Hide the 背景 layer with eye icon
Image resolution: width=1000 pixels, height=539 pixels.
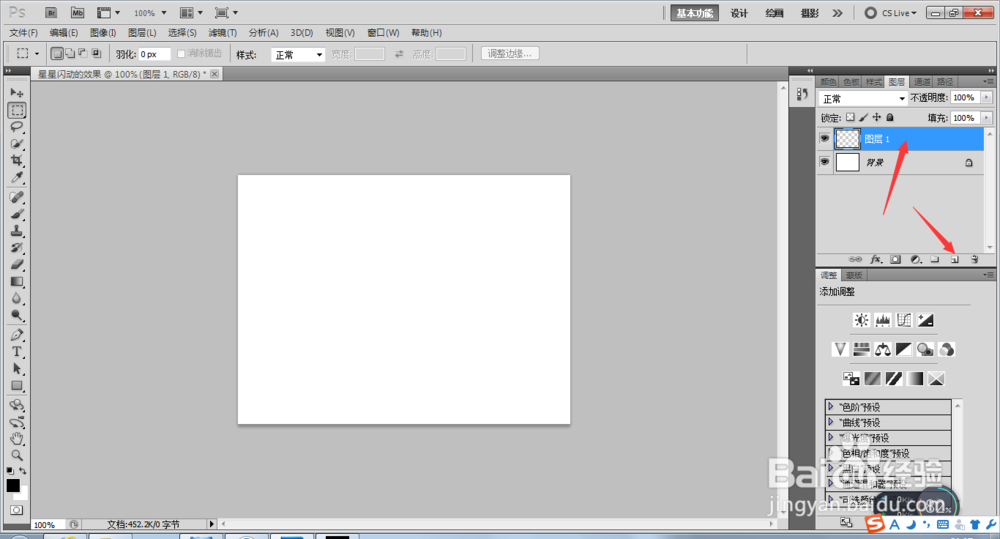coord(825,162)
